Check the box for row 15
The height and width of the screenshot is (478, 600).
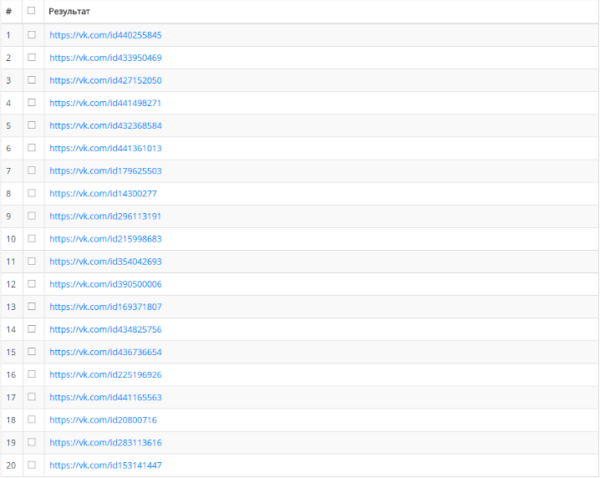coord(32,351)
